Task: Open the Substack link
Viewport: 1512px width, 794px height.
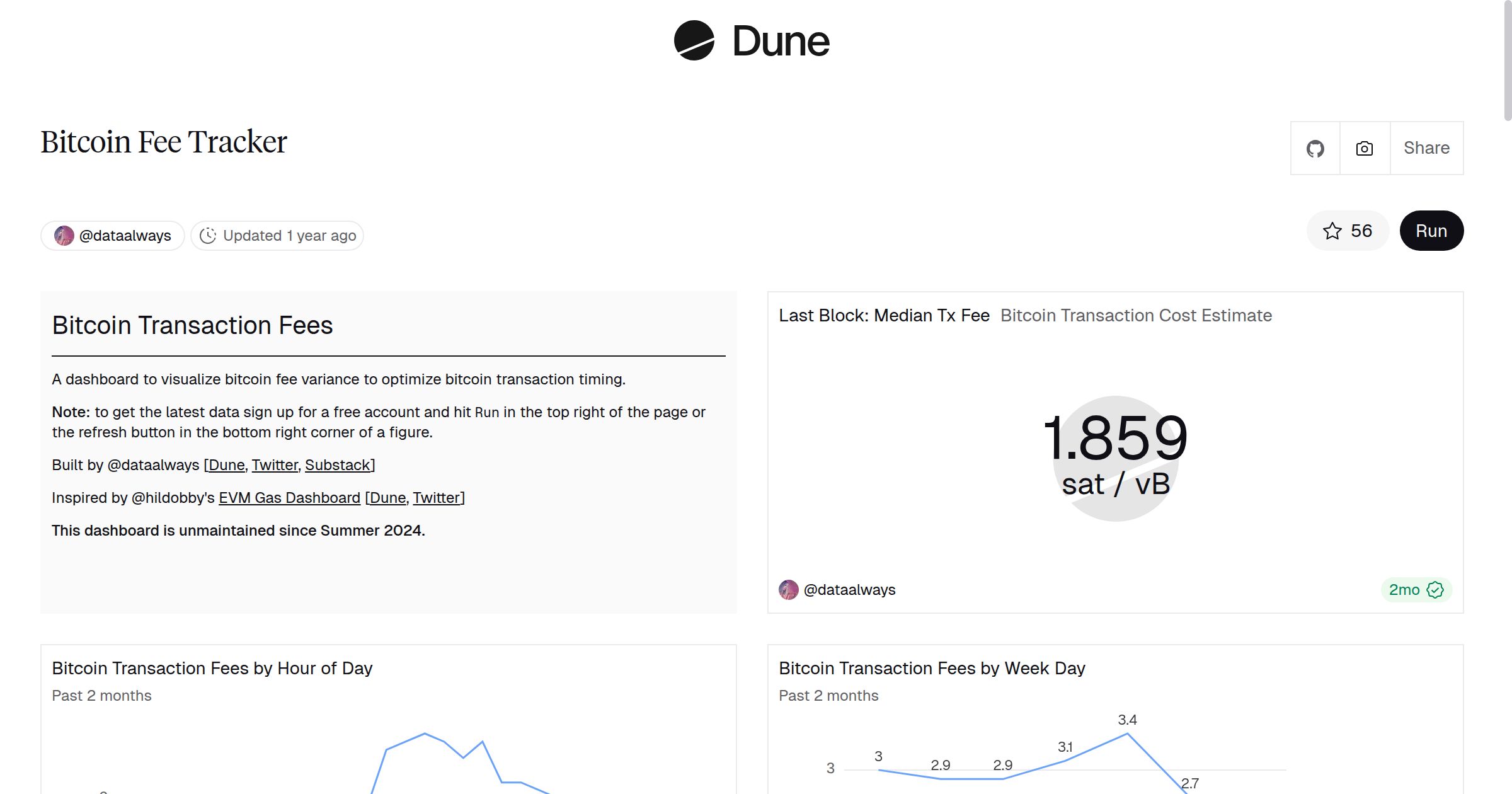Action: click(x=338, y=465)
